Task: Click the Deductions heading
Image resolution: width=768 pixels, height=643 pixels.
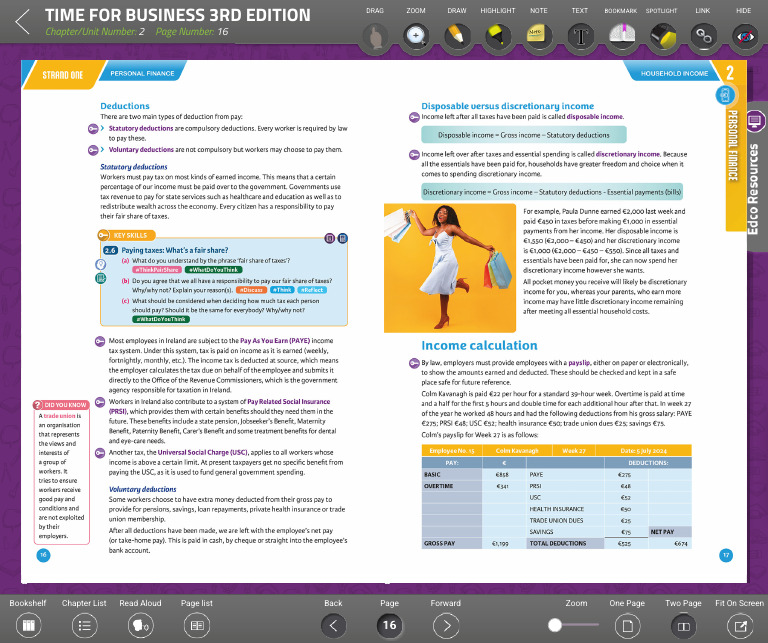Action: click(x=125, y=106)
